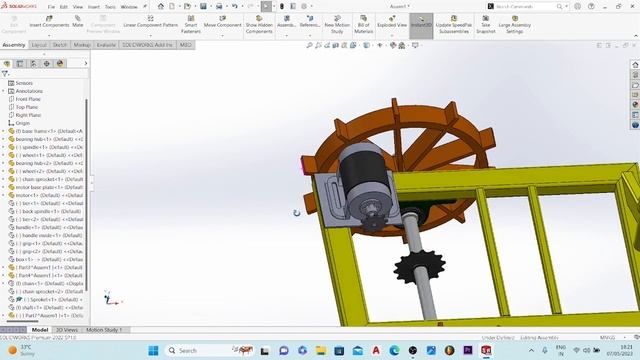The image size is (640, 360).
Task: Click Smart Fasteners
Action: tap(191, 24)
